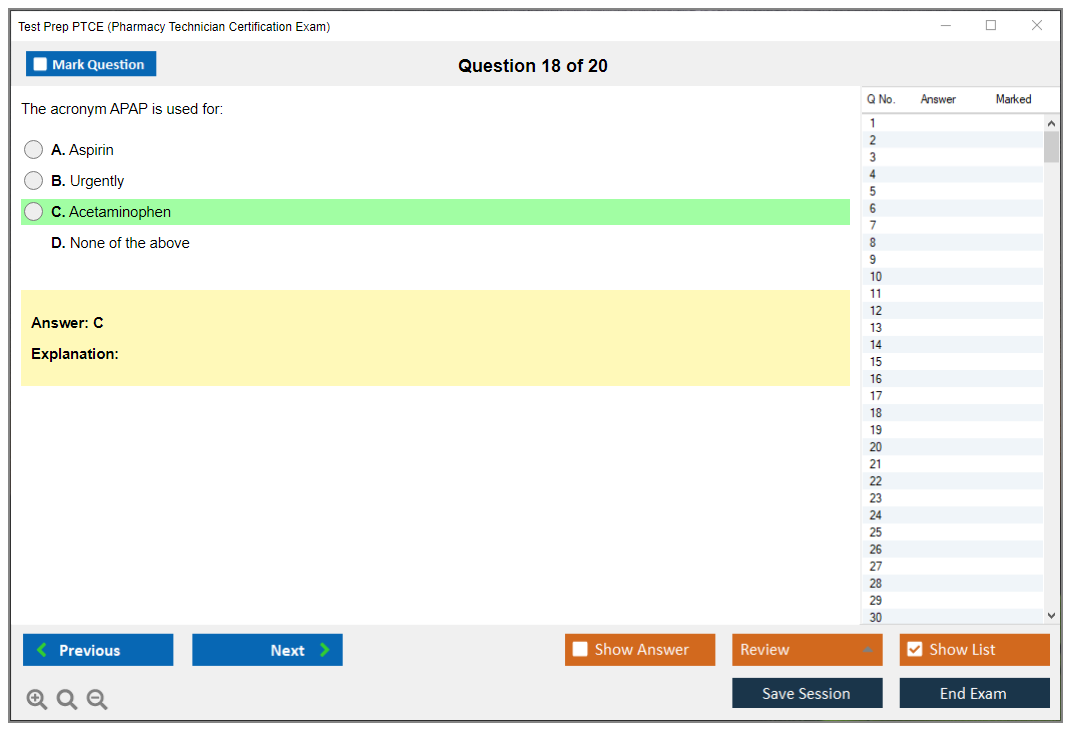
Task: Click the question list scroll up arrow
Action: pos(1050,123)
